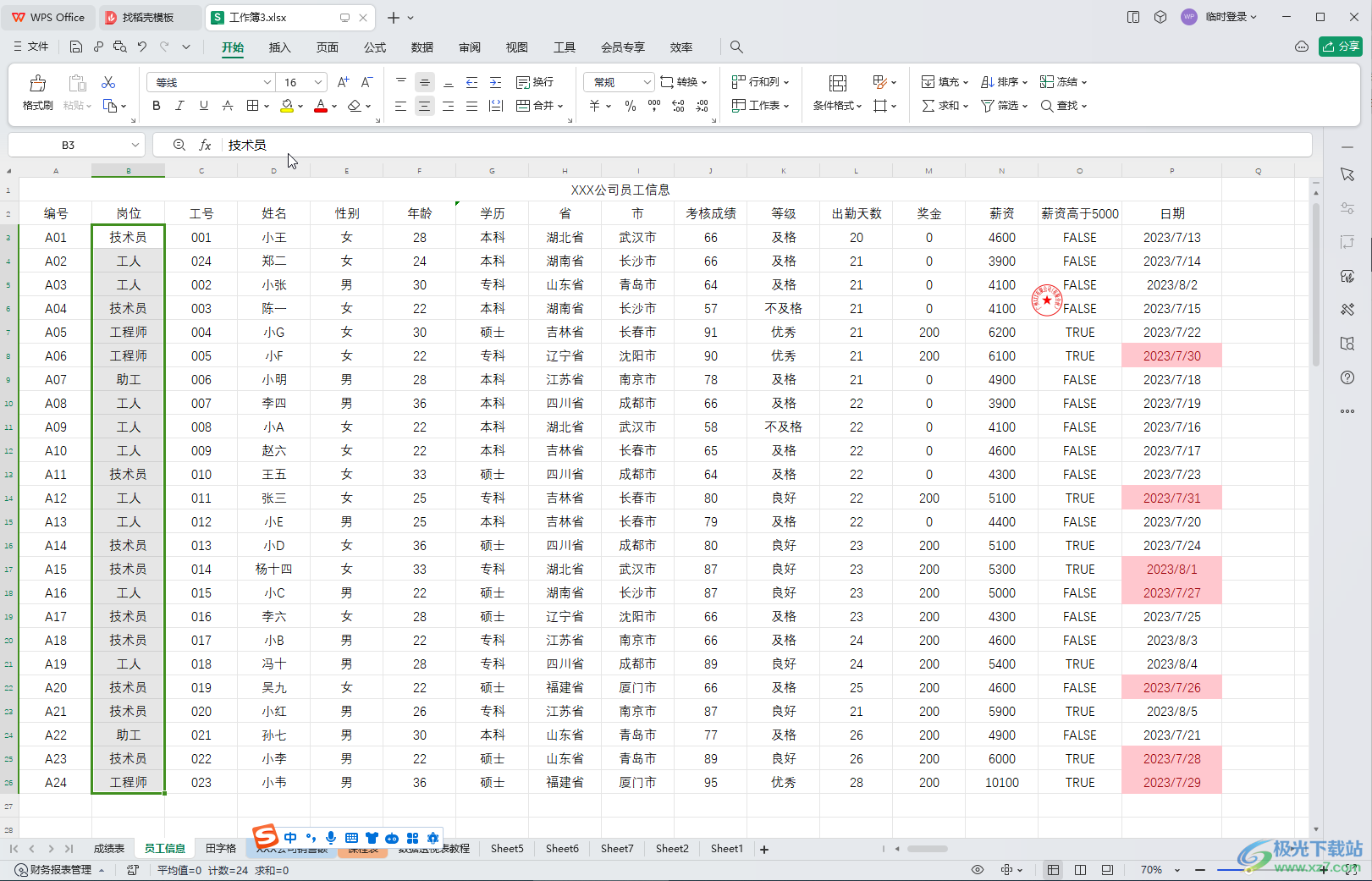
Task: Switch to Page Layout view in status bar
Action: tap(1080, 870)
